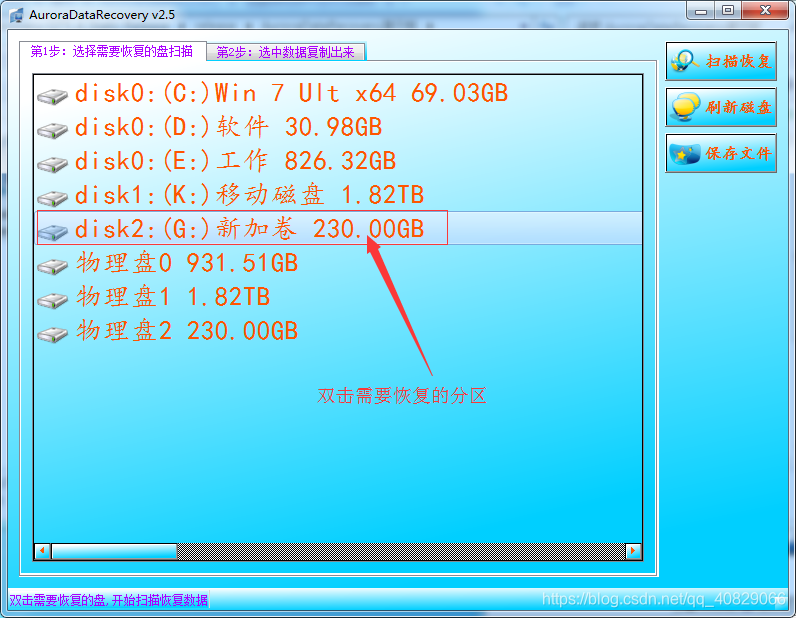The image size is (796, 618).
Task: Close the AuroraDataRecovery window
Action: [x=765, y=10]
